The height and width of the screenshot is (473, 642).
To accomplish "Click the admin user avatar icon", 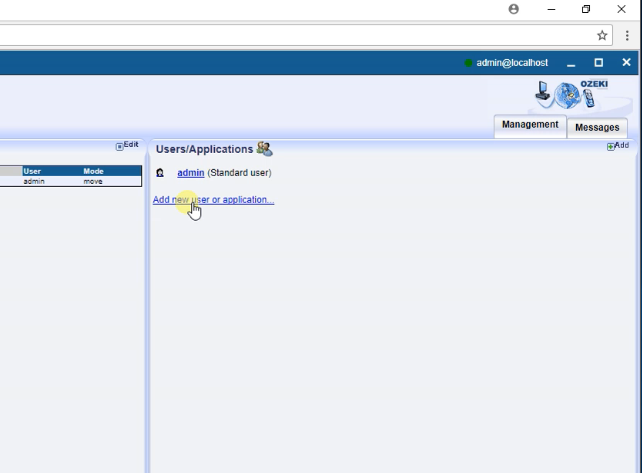I will pos(160,173).
